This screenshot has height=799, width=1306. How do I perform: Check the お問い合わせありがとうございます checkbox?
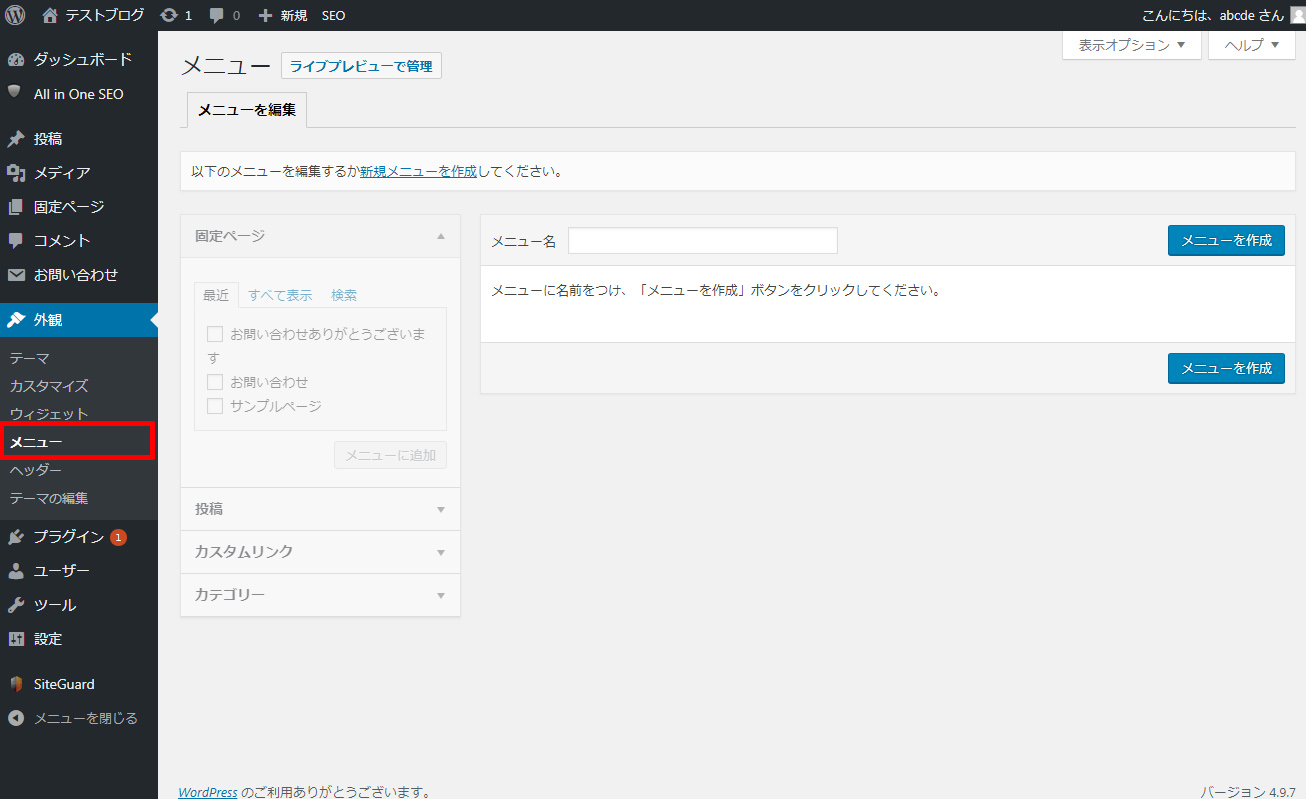[215, 334]
